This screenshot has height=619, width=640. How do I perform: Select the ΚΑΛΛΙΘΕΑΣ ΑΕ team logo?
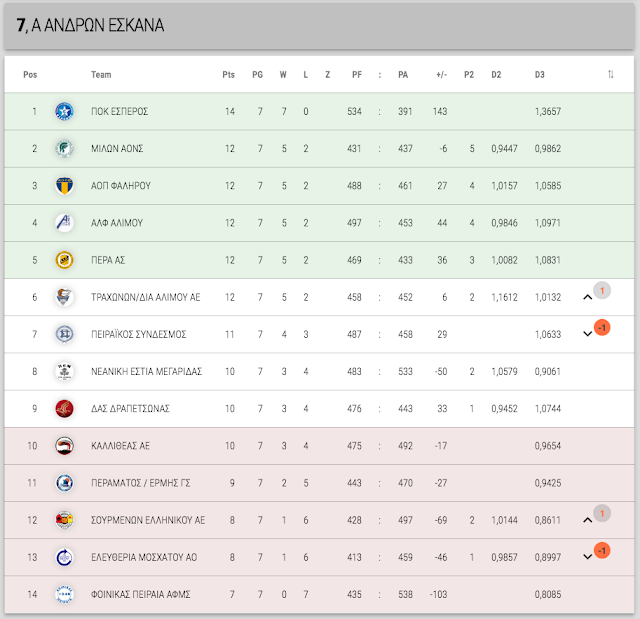[64, 446]
